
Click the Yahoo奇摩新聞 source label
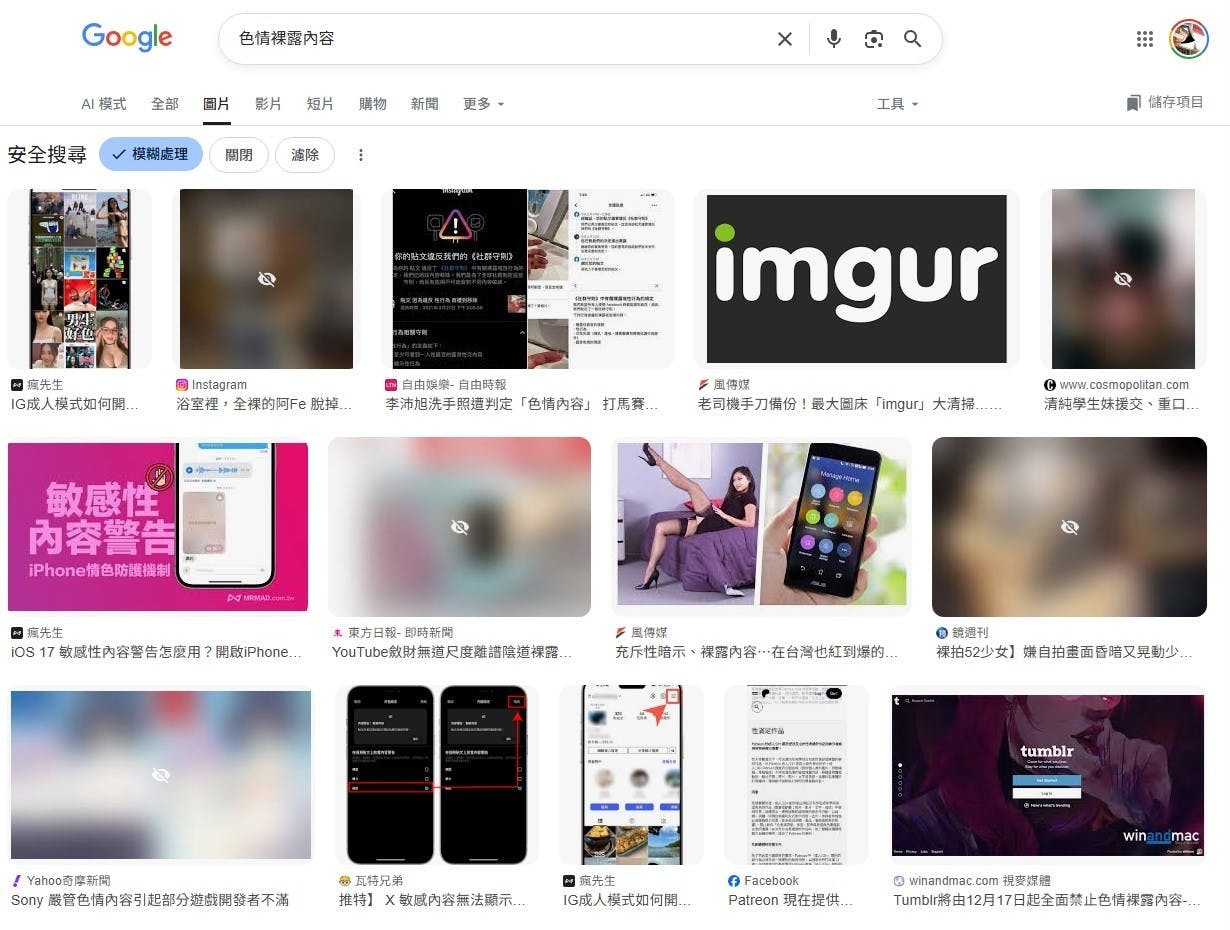click(69, 881)
